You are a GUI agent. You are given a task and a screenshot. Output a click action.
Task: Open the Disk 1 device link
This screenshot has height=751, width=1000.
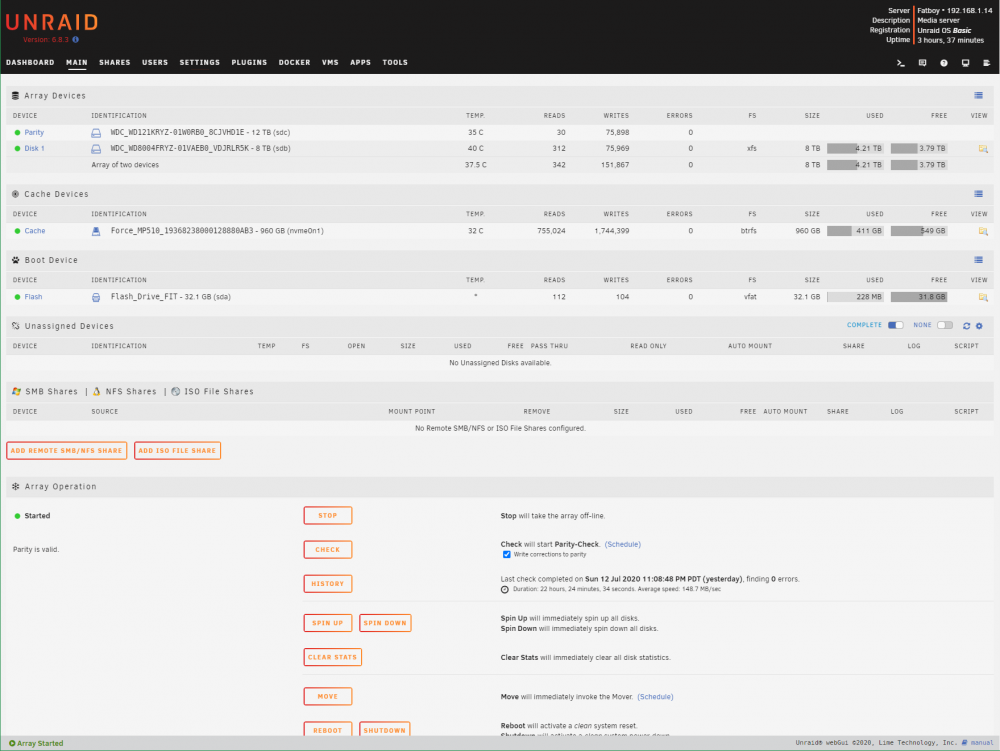34,149
